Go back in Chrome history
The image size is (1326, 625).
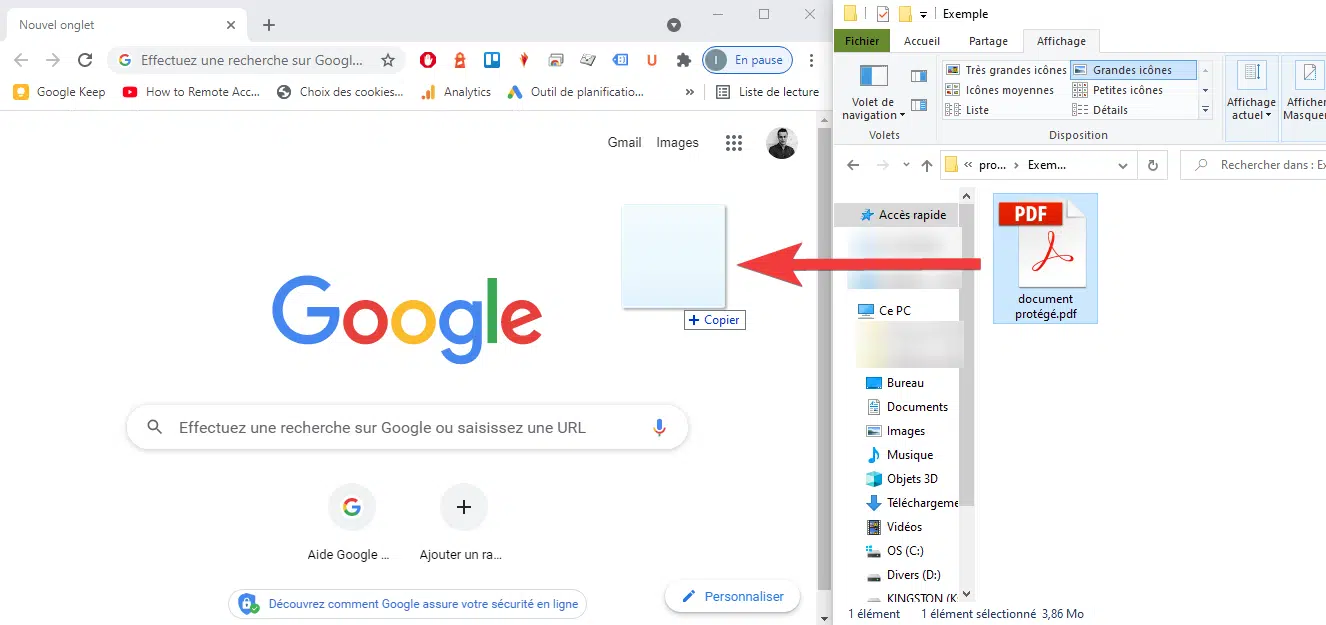click(x=22, y=60)
